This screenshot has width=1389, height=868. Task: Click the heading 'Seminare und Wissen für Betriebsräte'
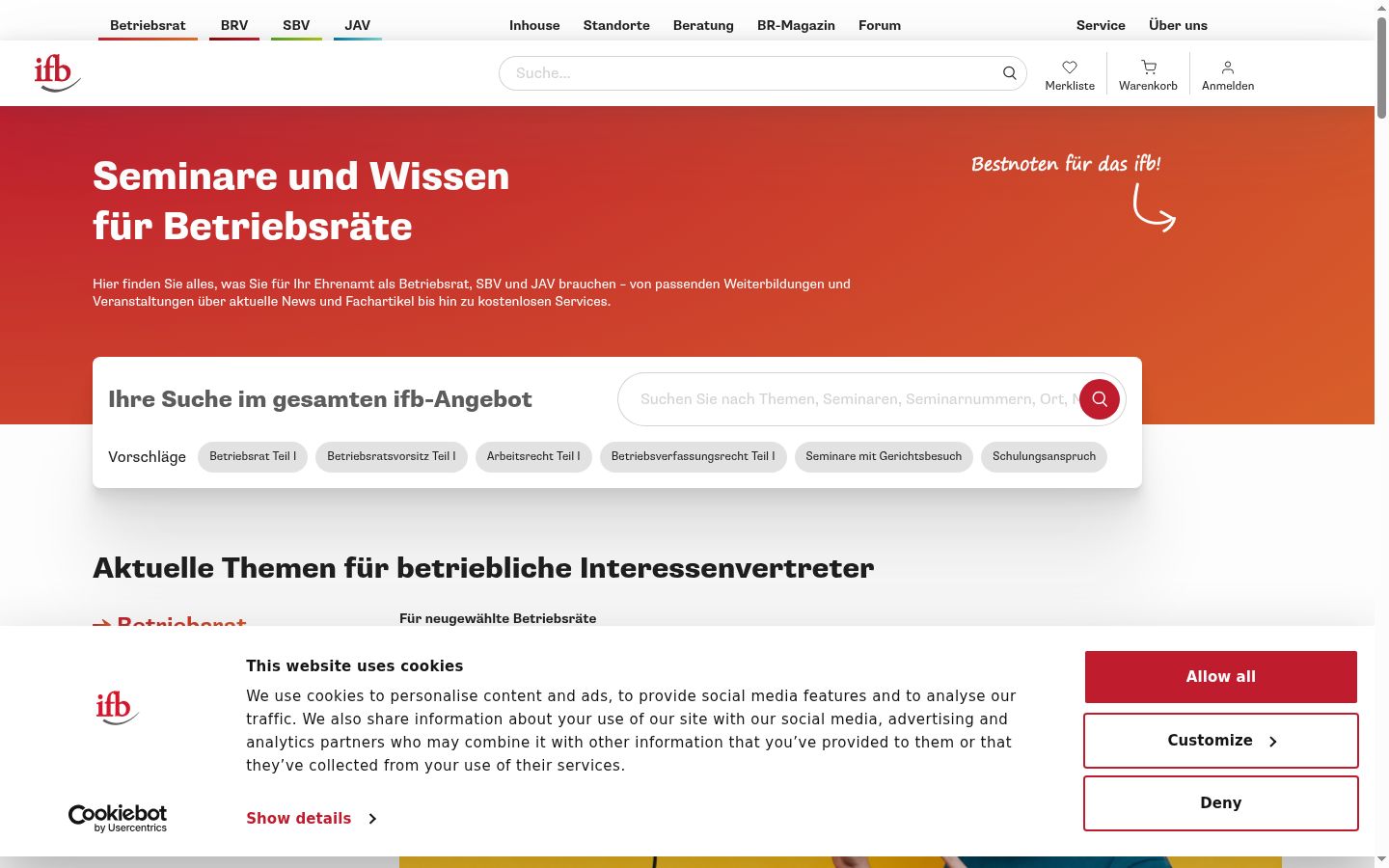pos(301,201)
